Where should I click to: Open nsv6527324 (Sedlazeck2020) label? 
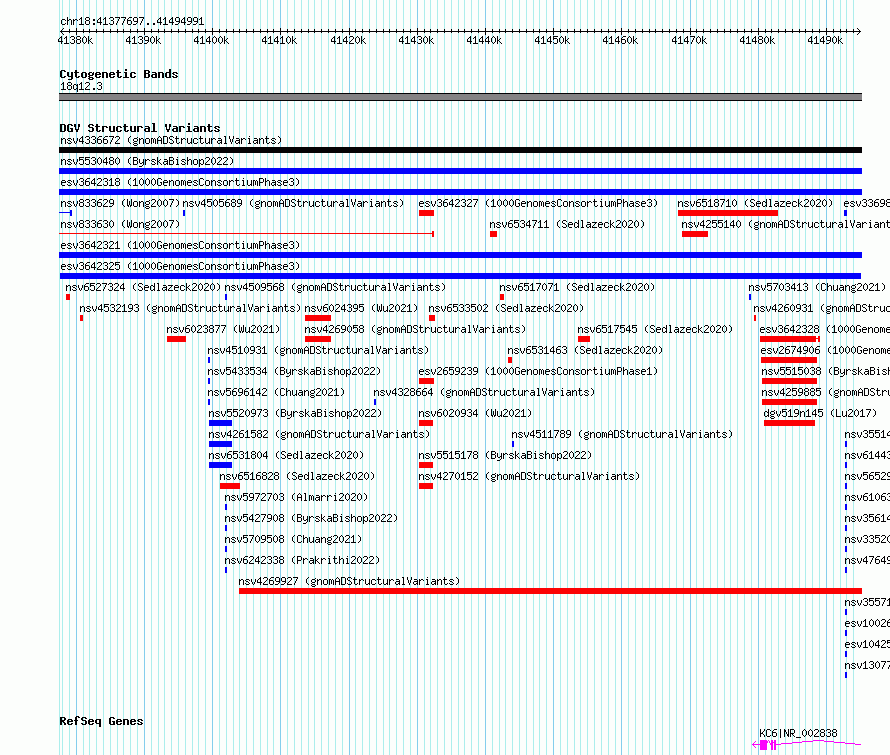click(x=143, y=287)
